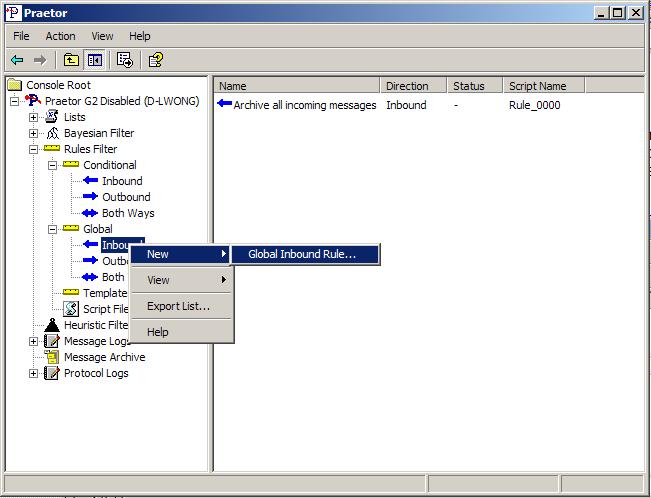Select the Lists tree label

[x=74, y=117]
